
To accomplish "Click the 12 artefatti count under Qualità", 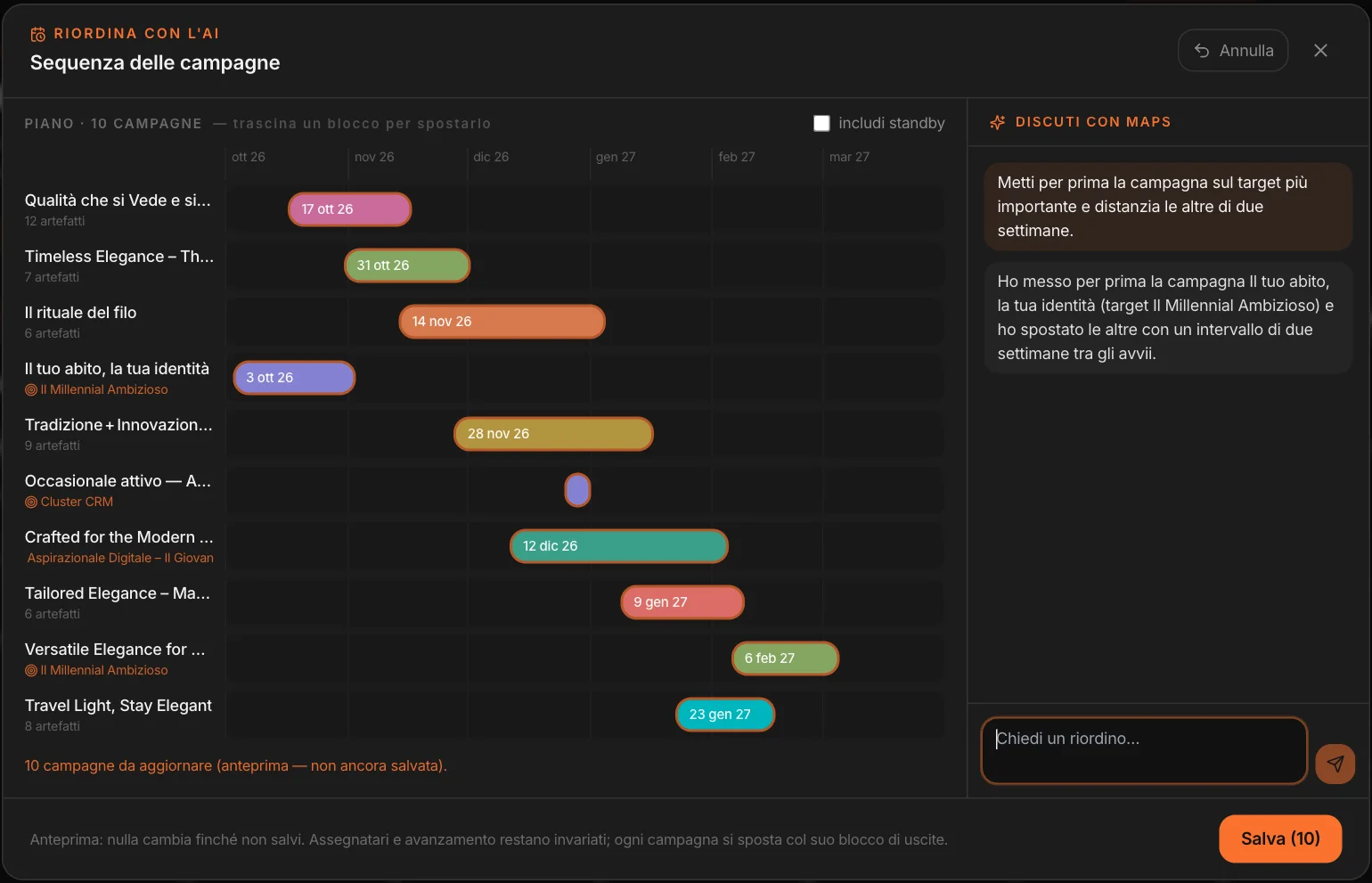I will (55, 221).
